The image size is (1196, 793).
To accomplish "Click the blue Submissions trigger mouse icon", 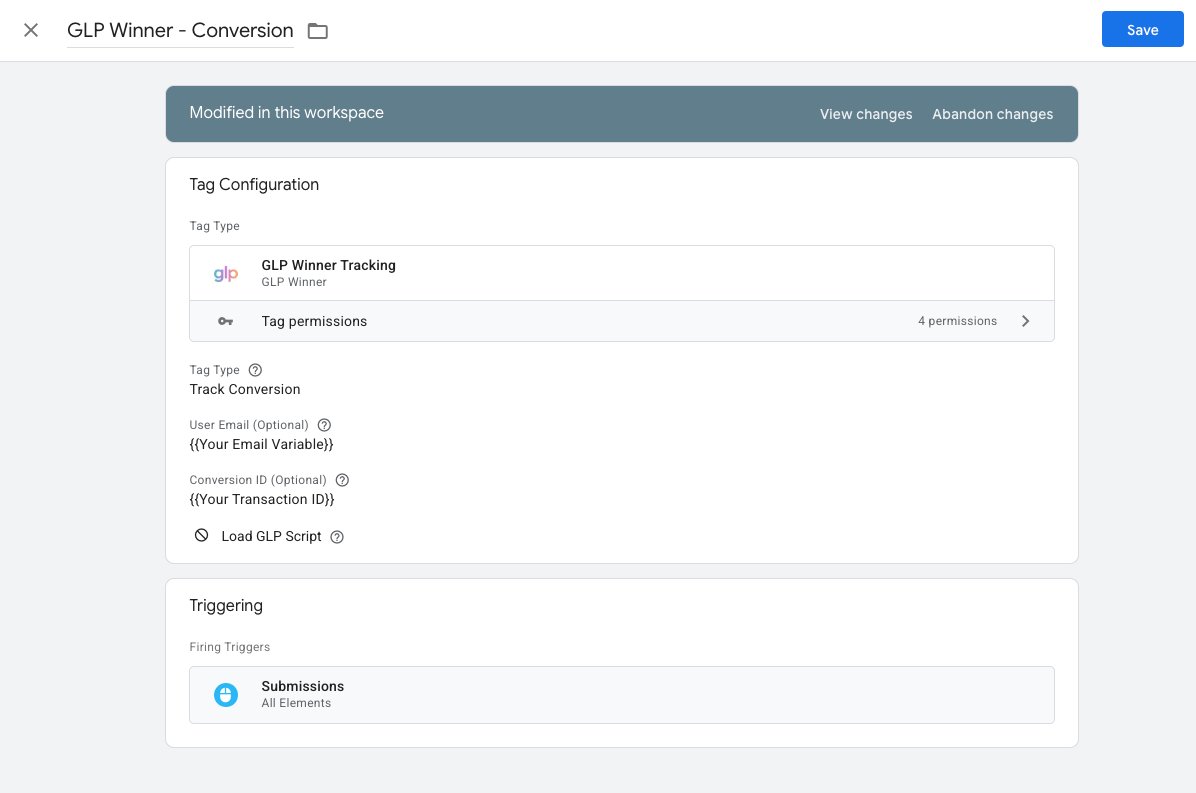I will 226,695.
